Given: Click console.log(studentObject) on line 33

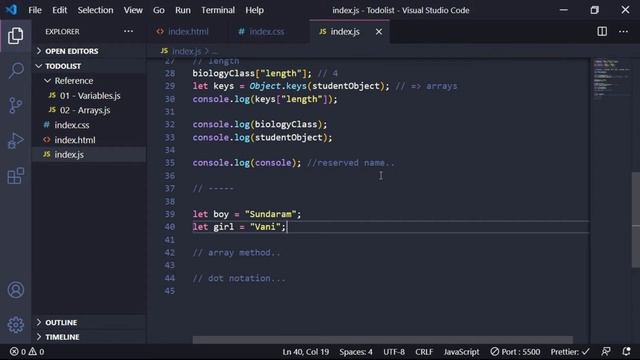Looking at the screenshot, I should coord(262,137).
